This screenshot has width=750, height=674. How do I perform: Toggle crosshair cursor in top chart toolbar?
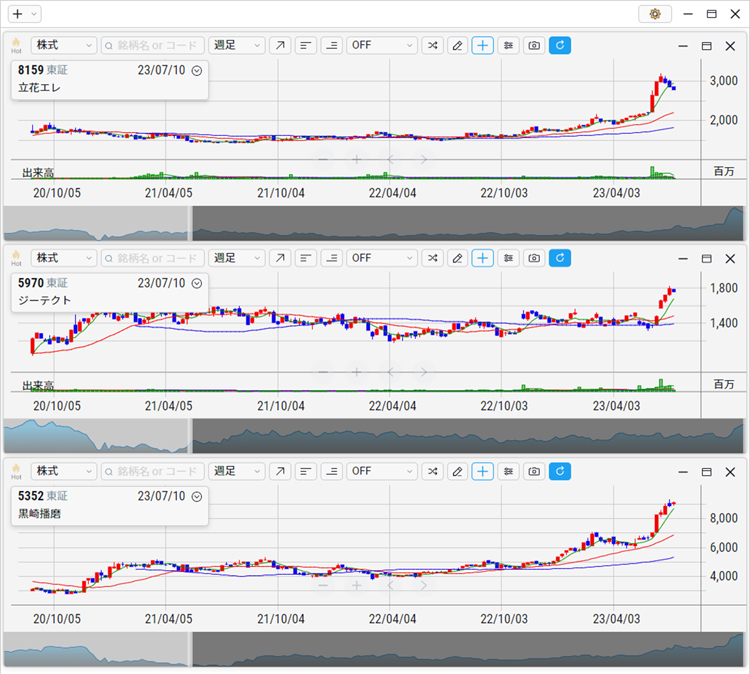click(x=483, y=46)
